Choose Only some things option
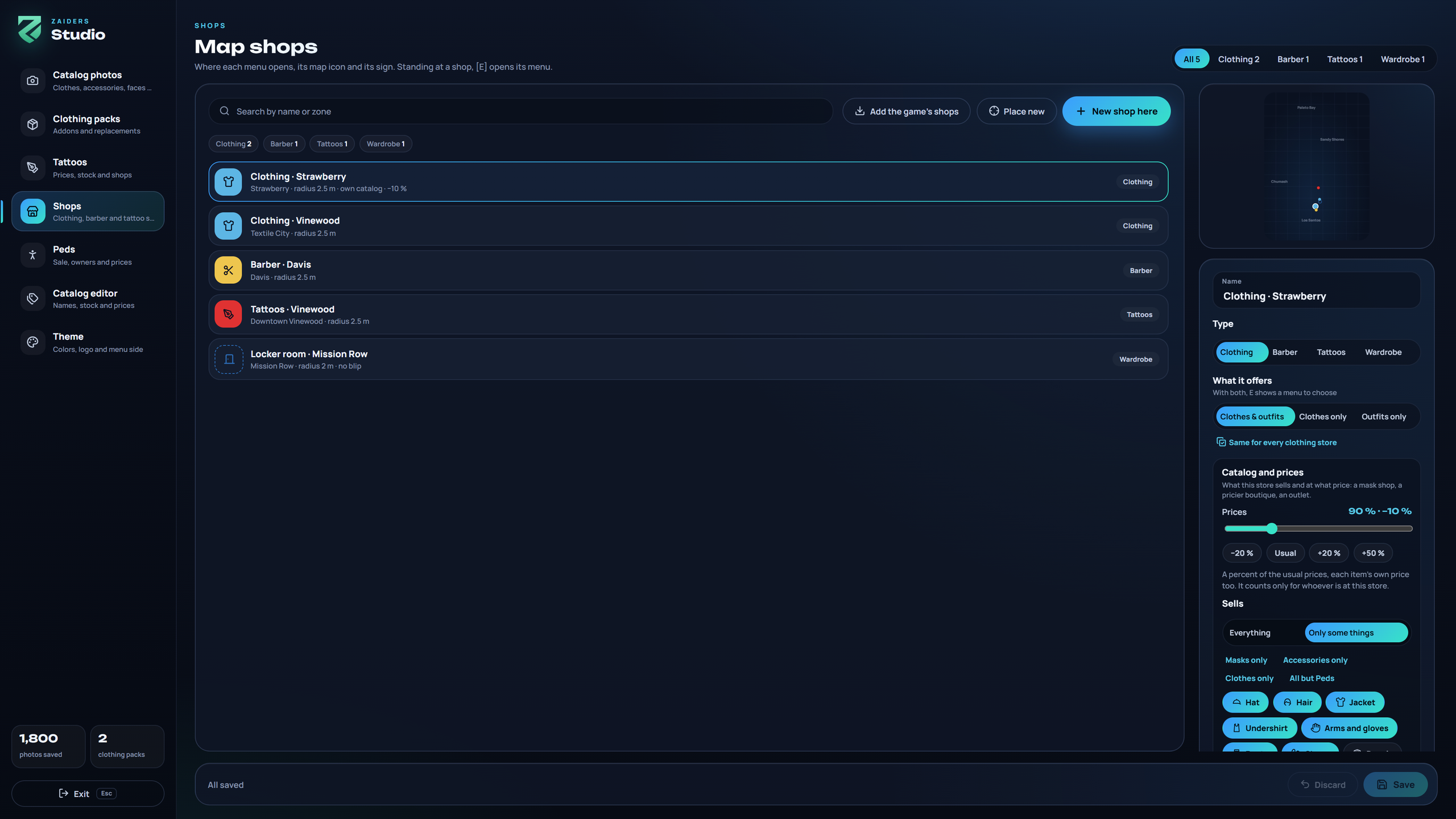The height and width of the screenshot is (819, 1456). pyautogui.click(x=1356, y=632)
